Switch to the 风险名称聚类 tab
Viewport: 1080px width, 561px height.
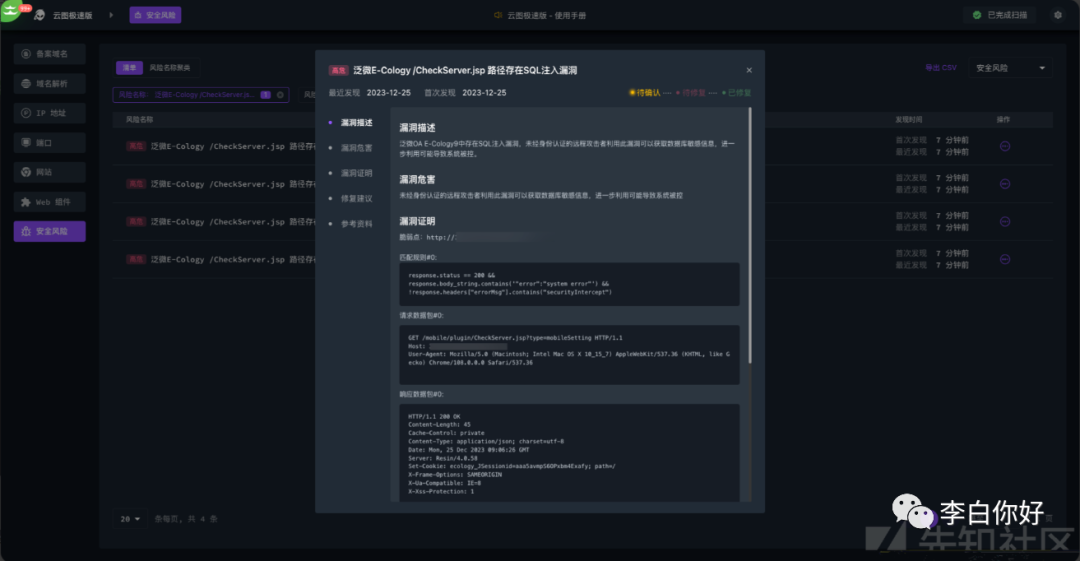pos(169,68)
